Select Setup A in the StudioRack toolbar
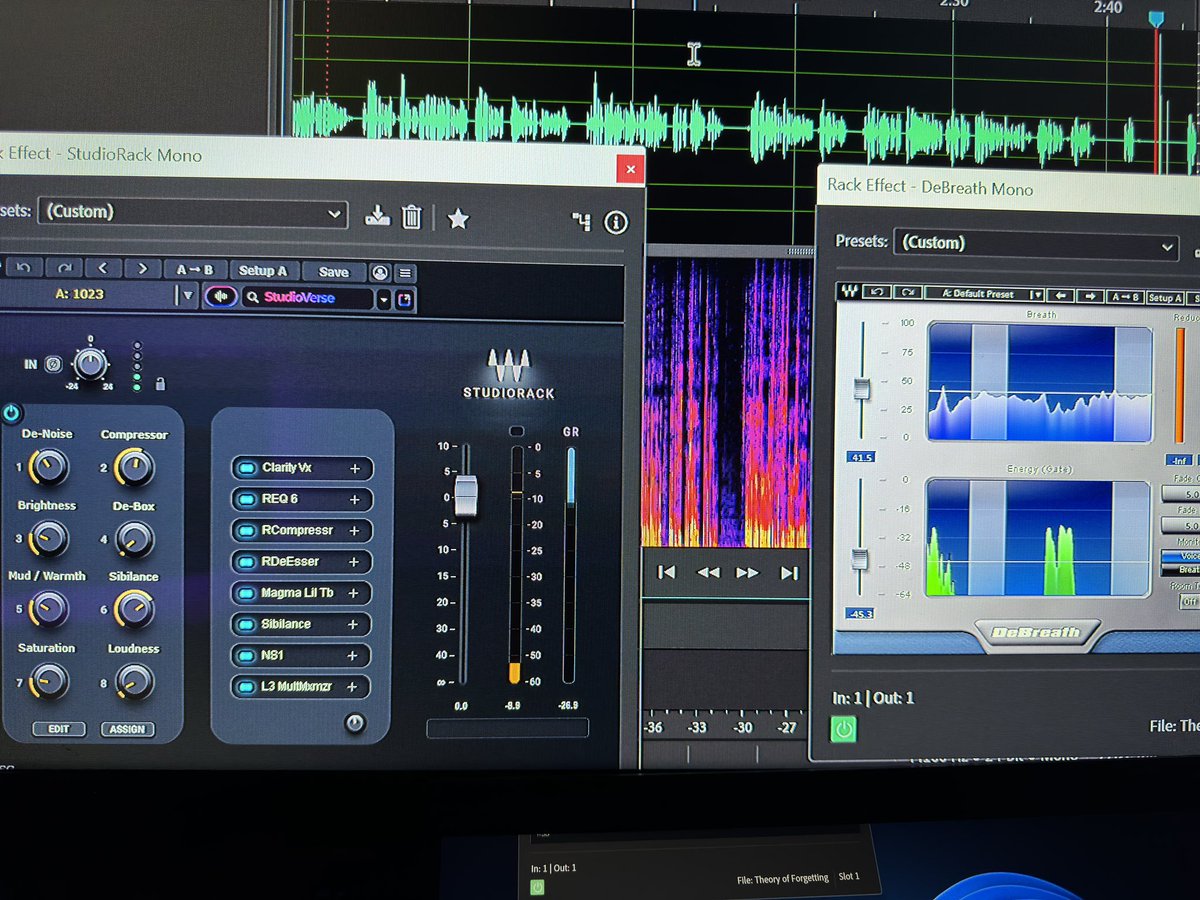This screenshot has height=900, width=1200. (x=262, y=270)
